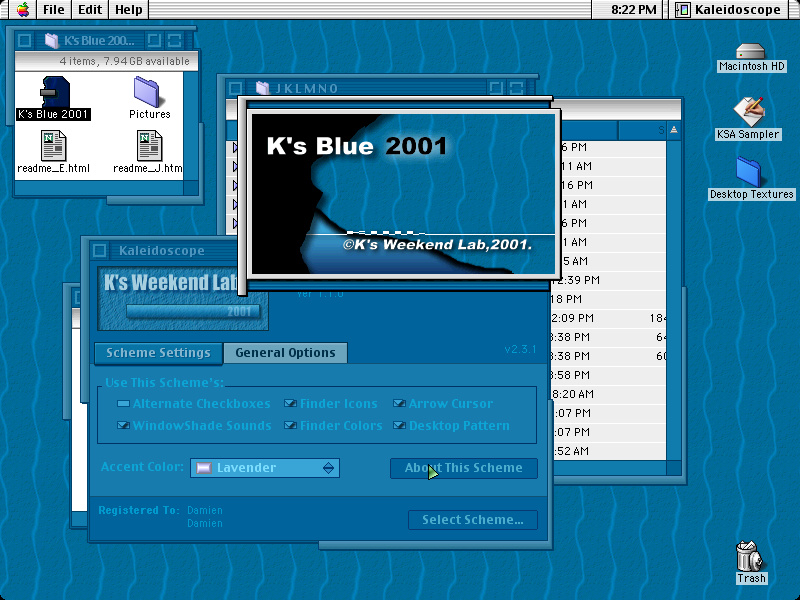
Task: Click the close box of JKLMNO window
Action: coord(235,88)
